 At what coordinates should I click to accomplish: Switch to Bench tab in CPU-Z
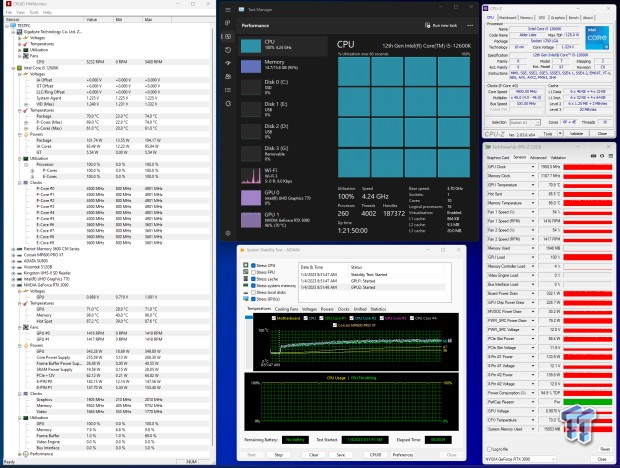coord(574,18)
